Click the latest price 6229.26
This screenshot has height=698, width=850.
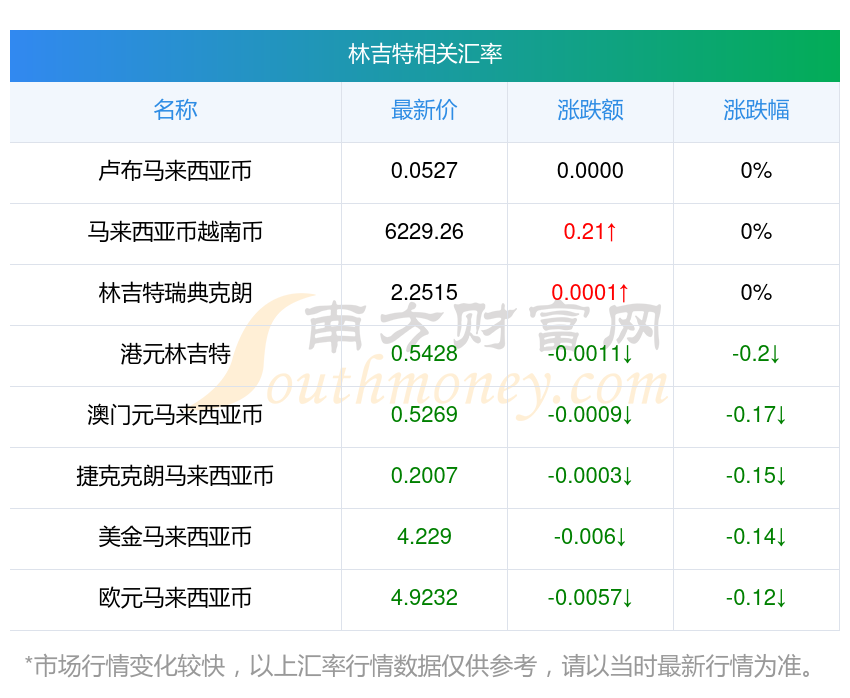tap(424, 232)
